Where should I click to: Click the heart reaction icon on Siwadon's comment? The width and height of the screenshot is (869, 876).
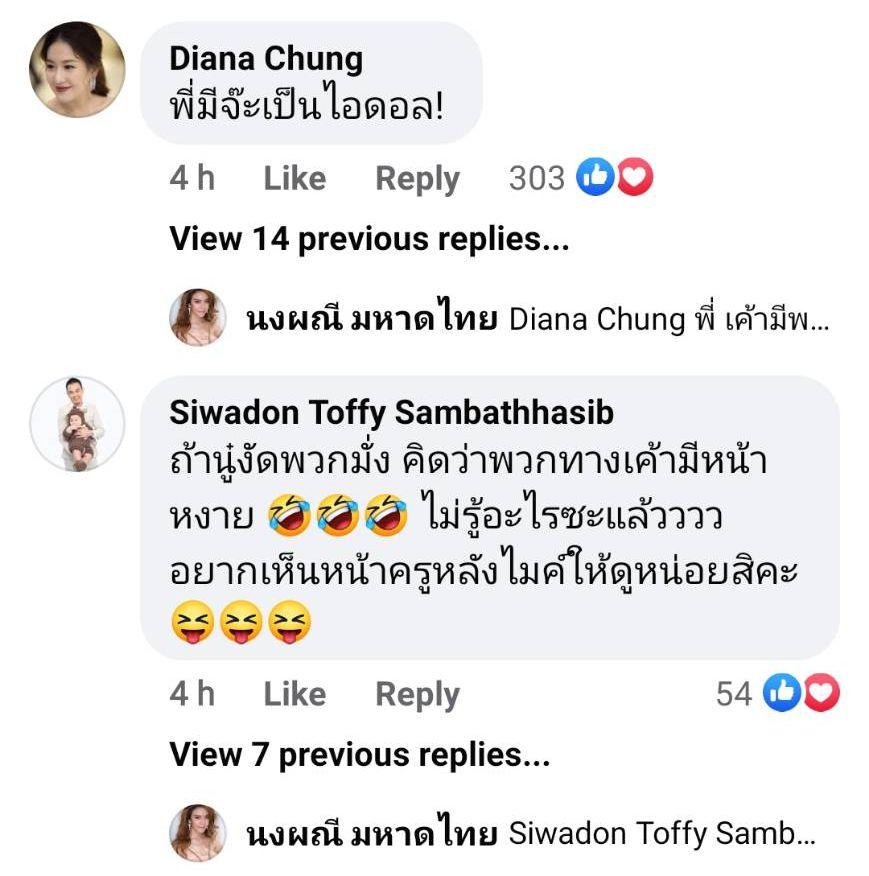(x=821, y=694)
